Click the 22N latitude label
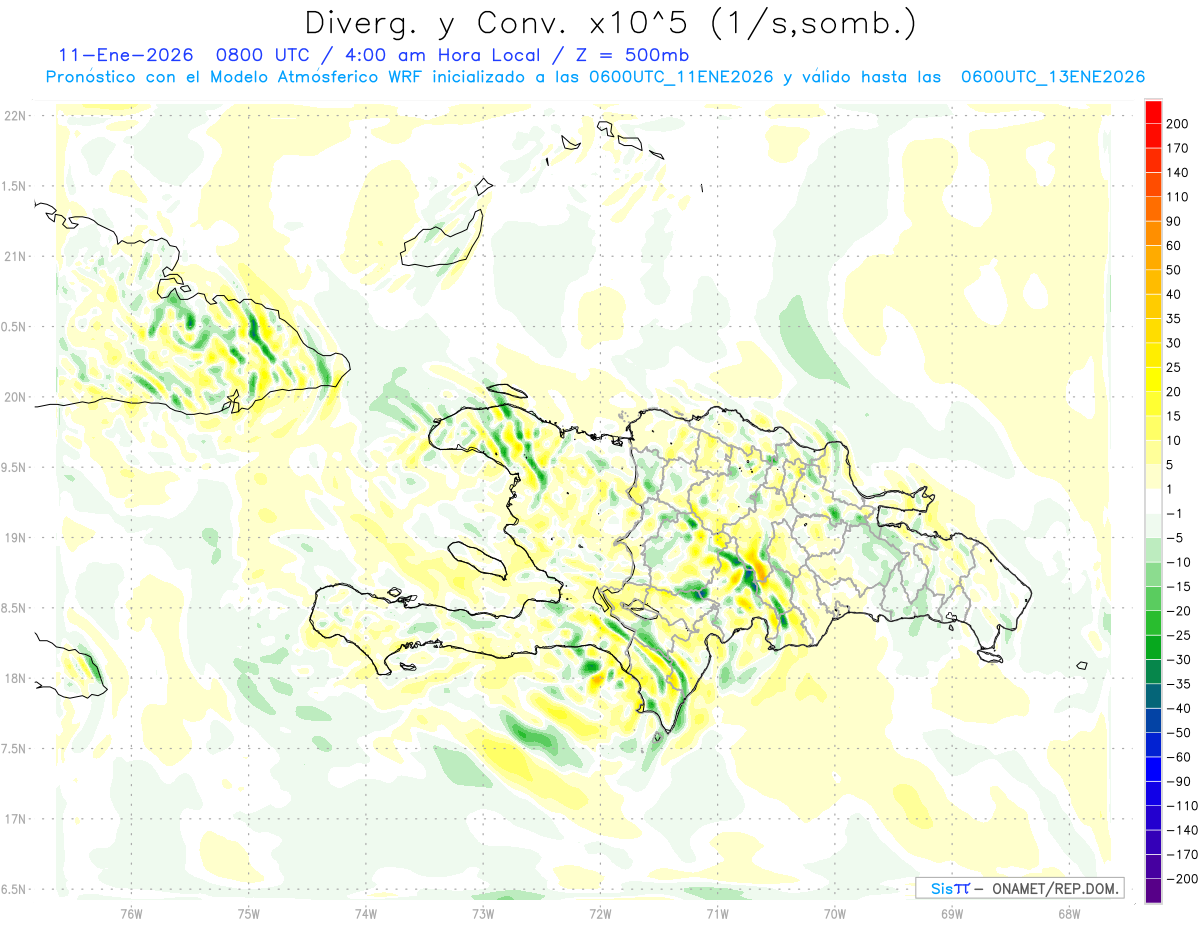Screen dimensions: 1200x927 click(x=14, y=116)
